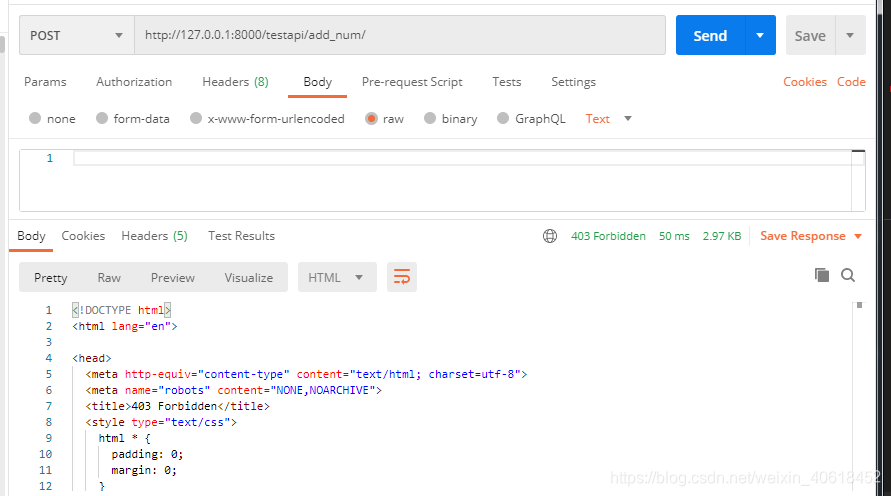Select the Preview response view
Image resolution: width=891 pixels, height=496 pixels.
click(x=173, y=277)
